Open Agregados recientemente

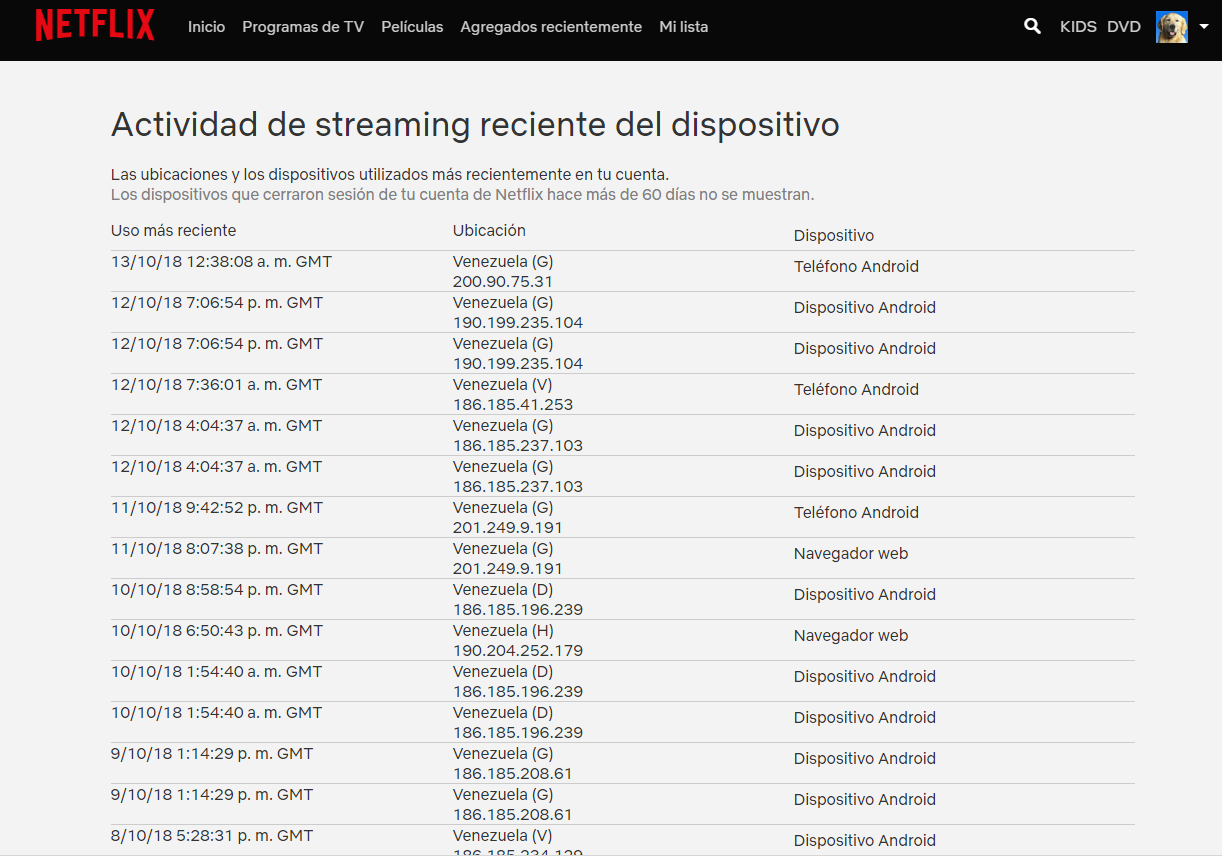(551, 27)
